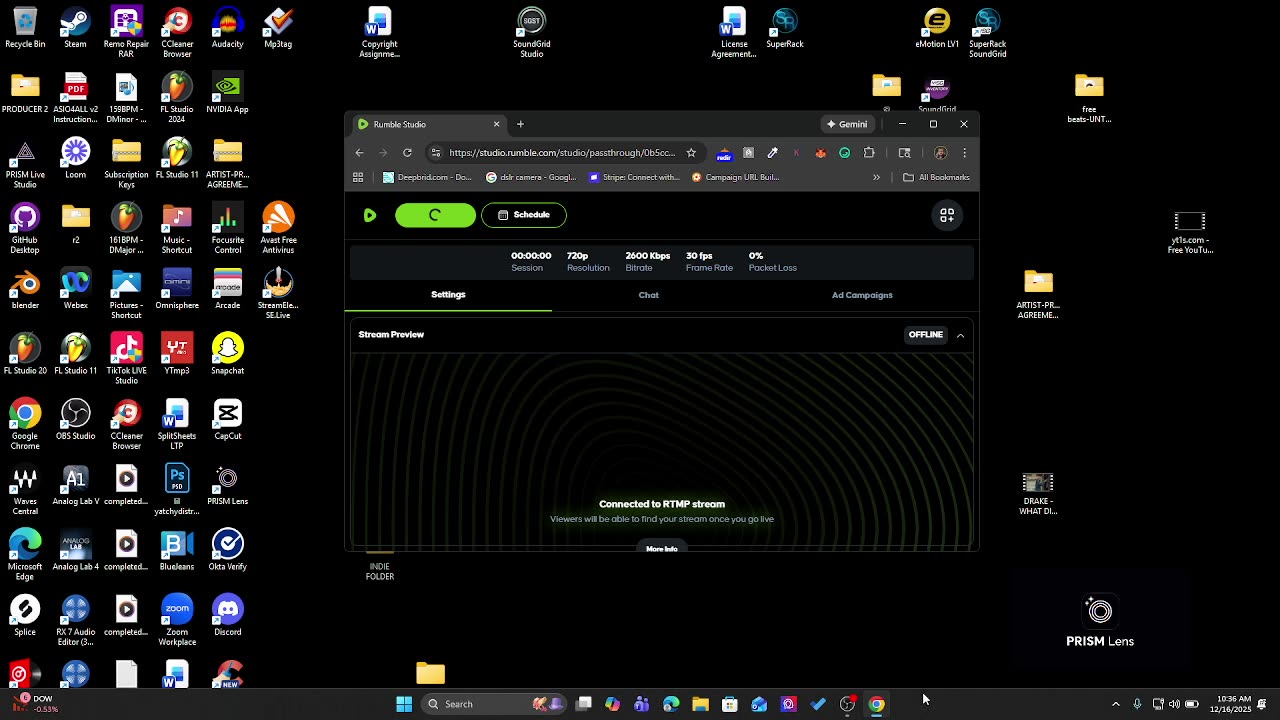Click the taskbar Search box
The width and height of the screenshot is (1280, 720).
496,704
